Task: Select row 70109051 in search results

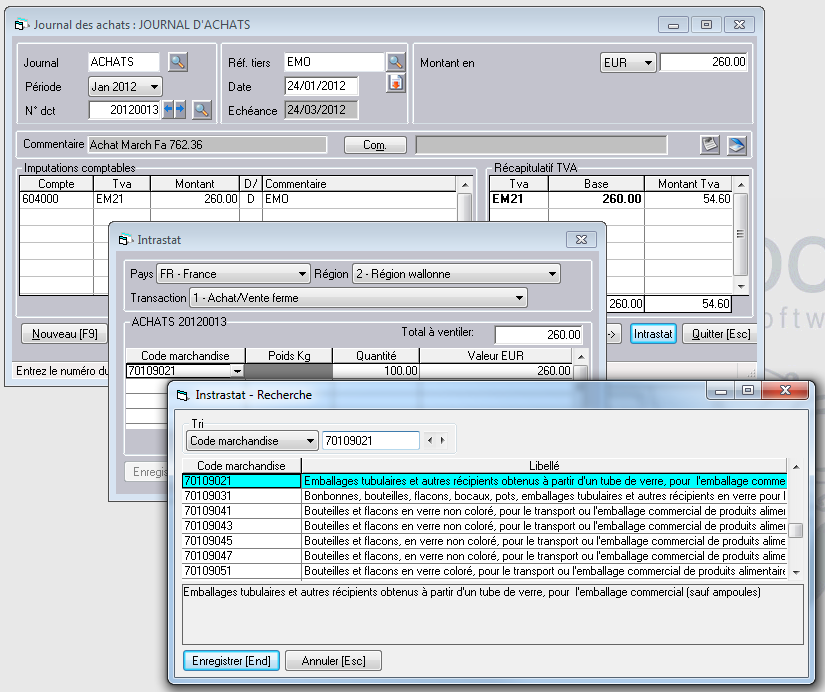Action: click(x=484, y=571)
